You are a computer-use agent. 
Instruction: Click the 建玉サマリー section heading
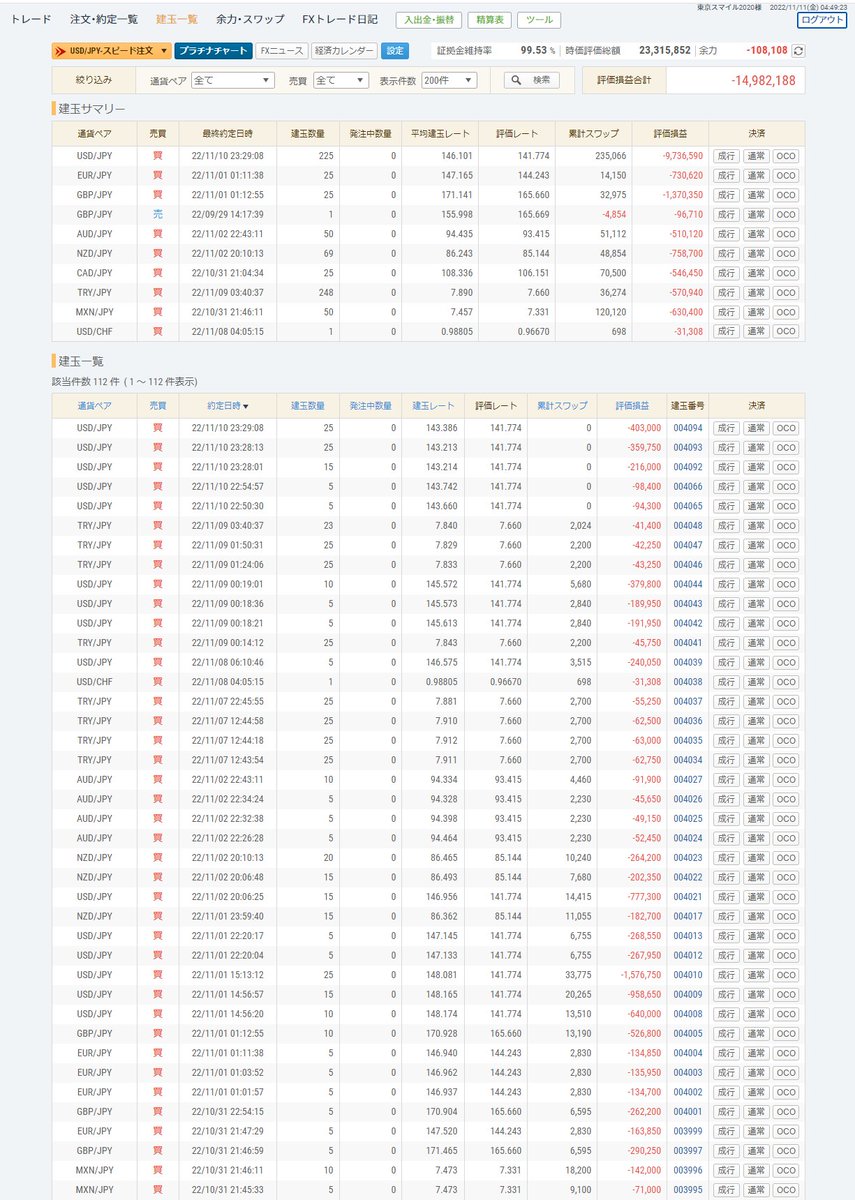coord(91,108)
